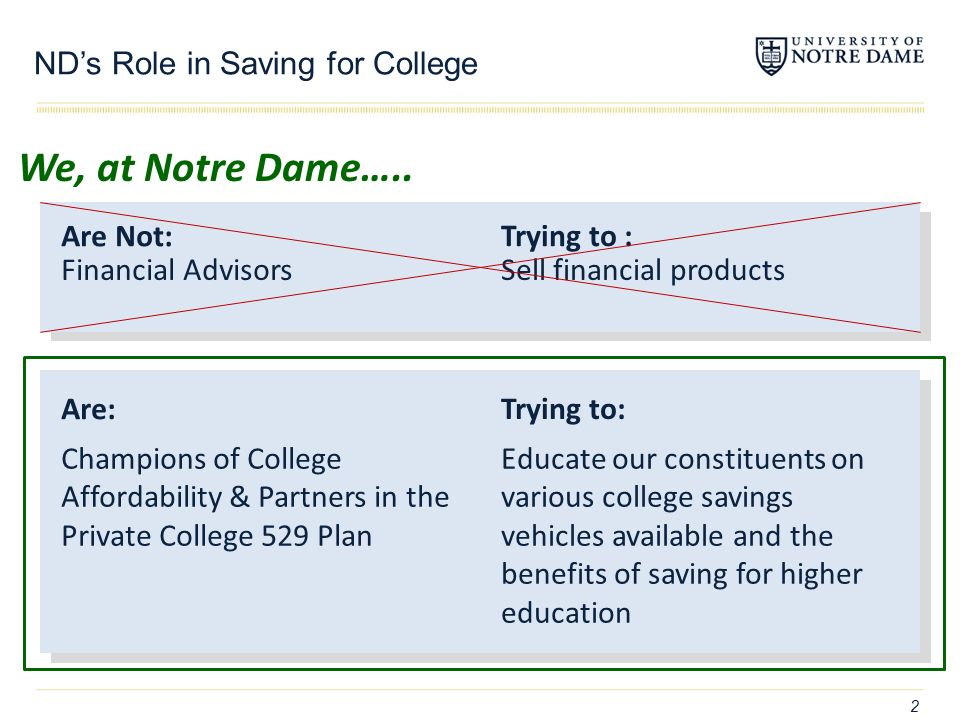Click the Notre Dame shield logo

pos(771,56)
